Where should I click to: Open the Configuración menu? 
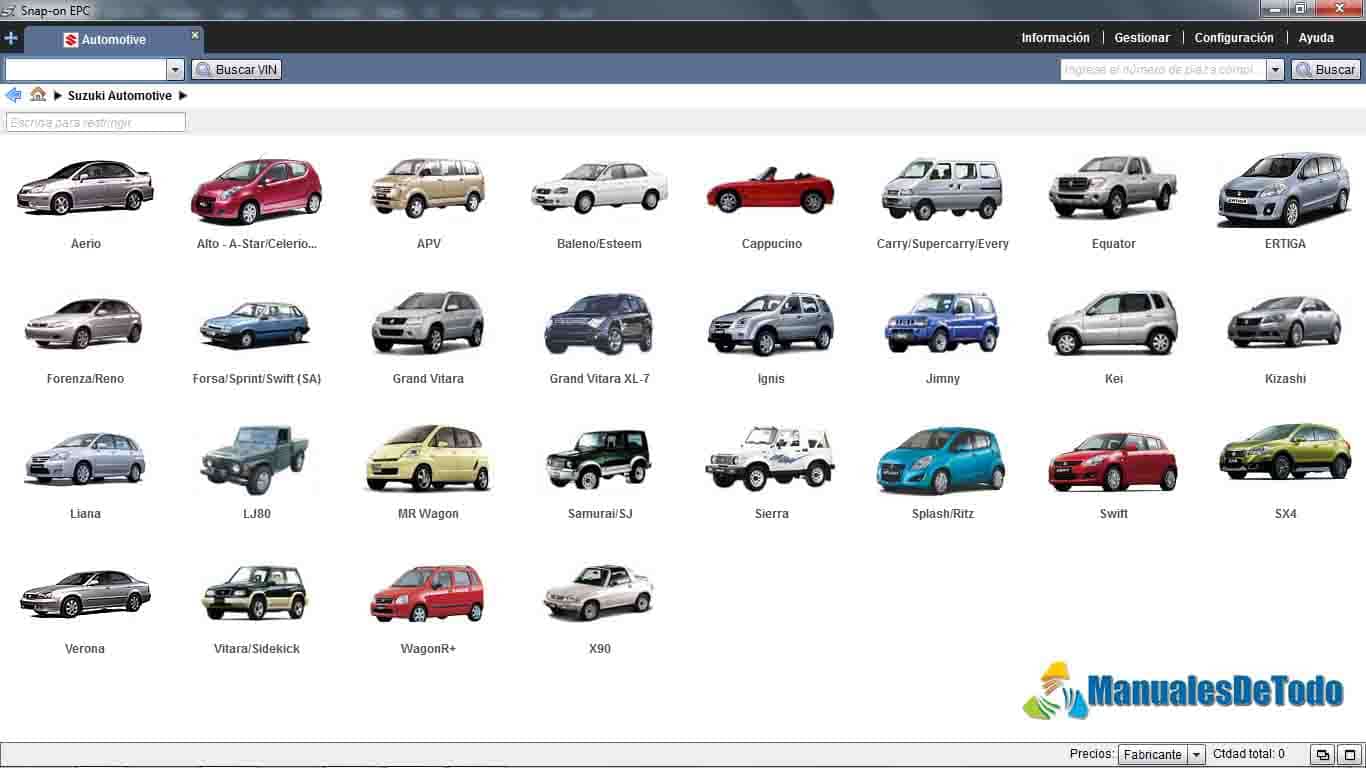[1234, 38]
